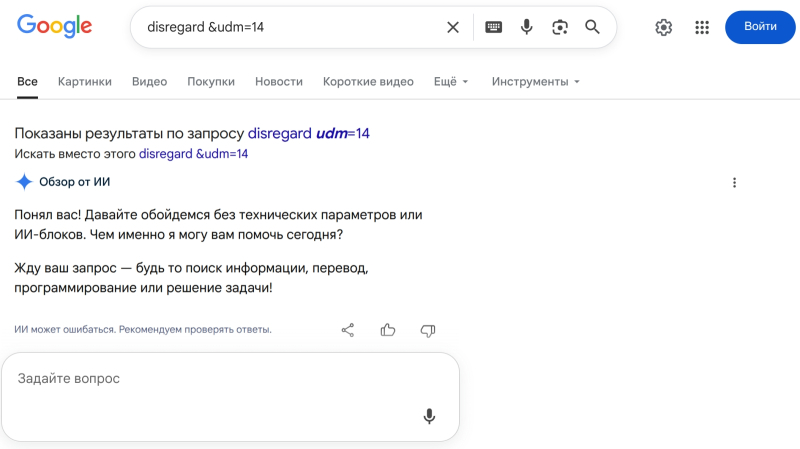
Task: Open the AI overview three-dot menu
Action: pyautogui.click(x=734, y=183)
